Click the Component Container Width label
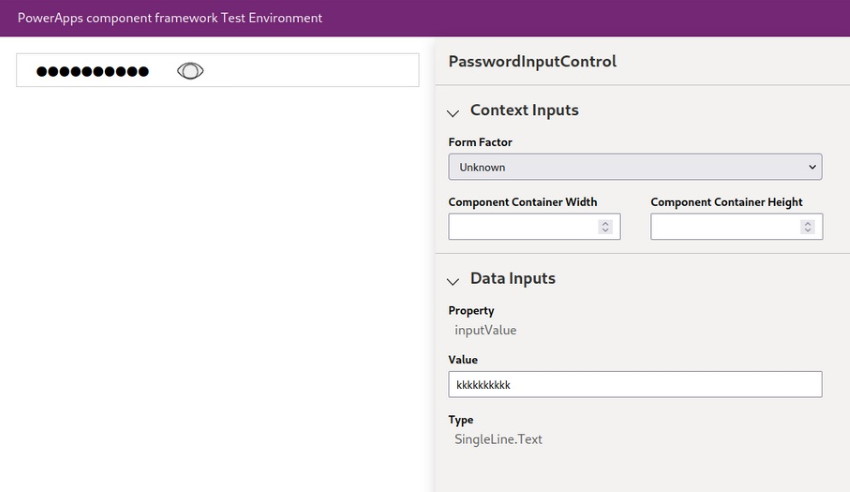 (523, 202)
